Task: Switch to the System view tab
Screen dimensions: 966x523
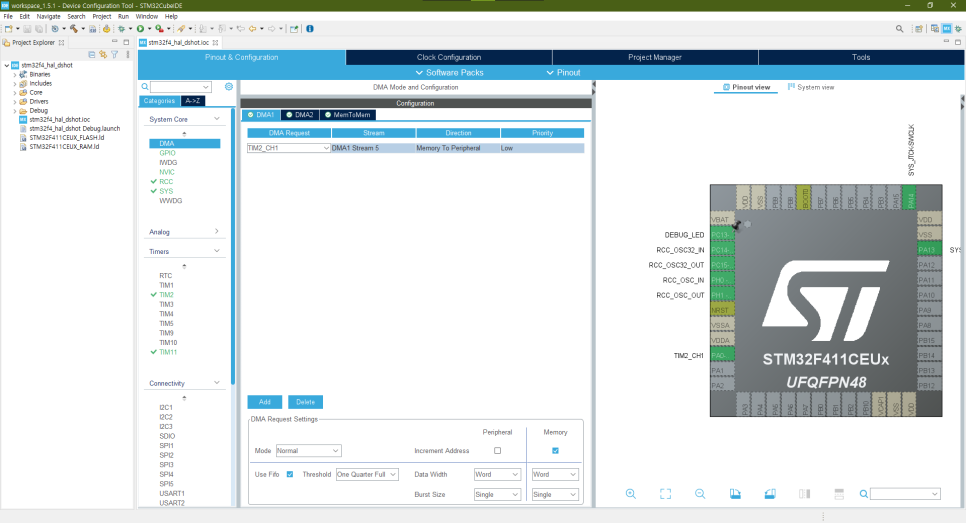Action: point(811,87)
